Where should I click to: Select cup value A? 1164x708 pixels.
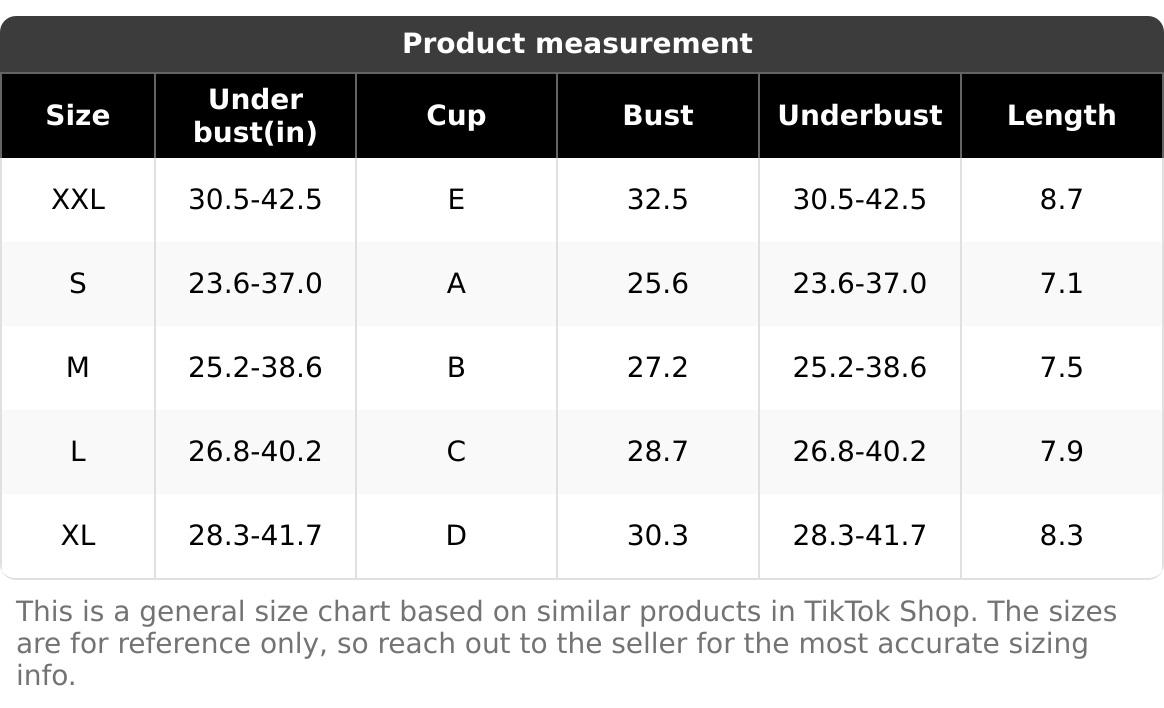[x=456, y=284]
